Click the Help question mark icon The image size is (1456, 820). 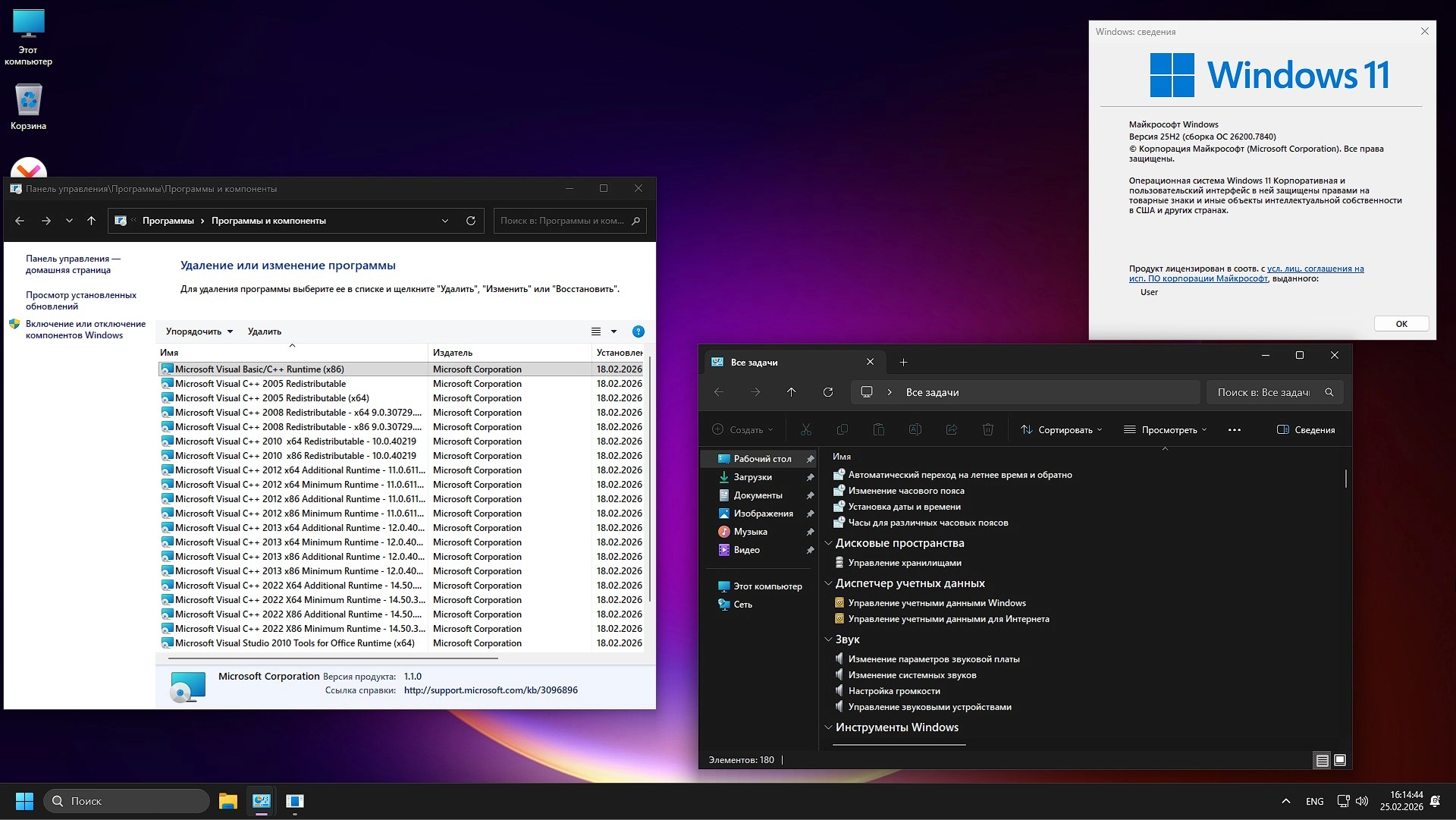[638, 331]
